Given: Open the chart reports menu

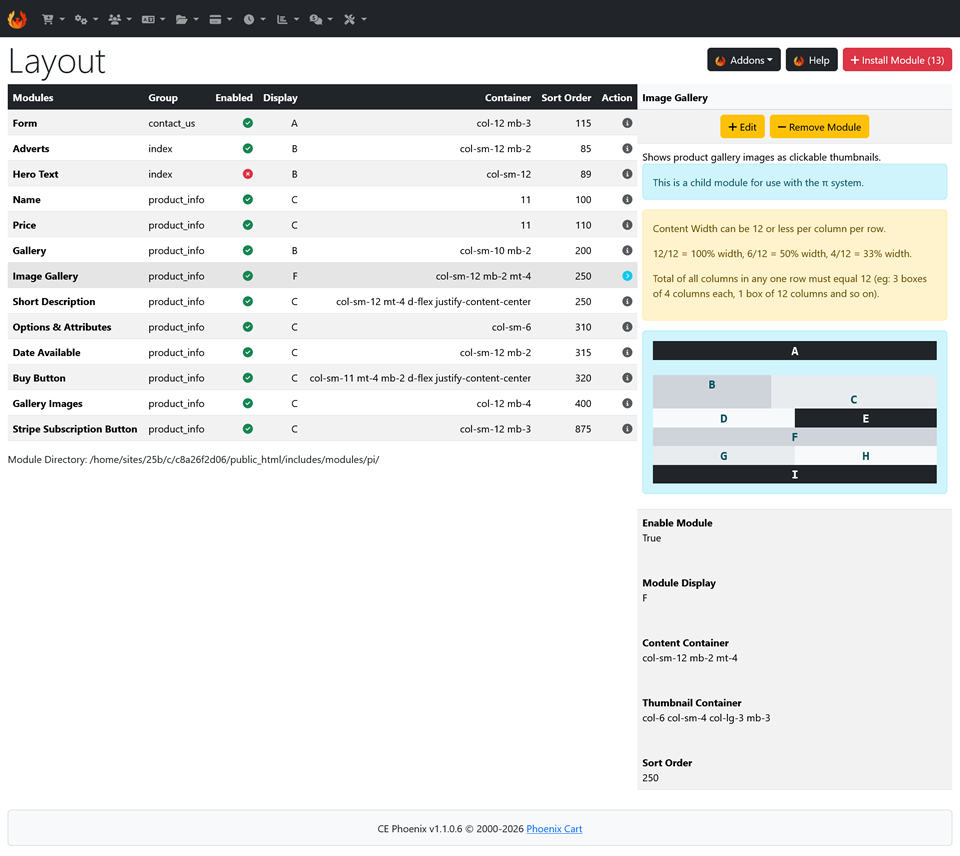Looking at the screenshot, I should 288,20.
